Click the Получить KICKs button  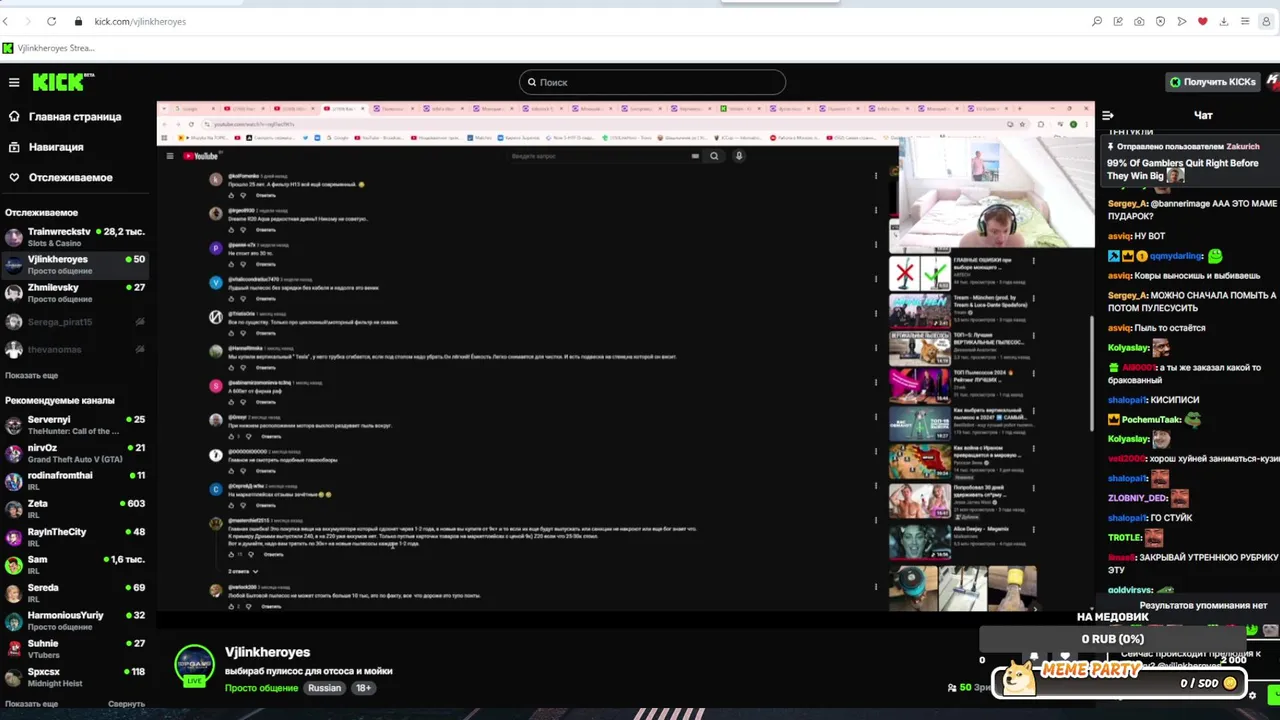click(x=1212, y=82)
